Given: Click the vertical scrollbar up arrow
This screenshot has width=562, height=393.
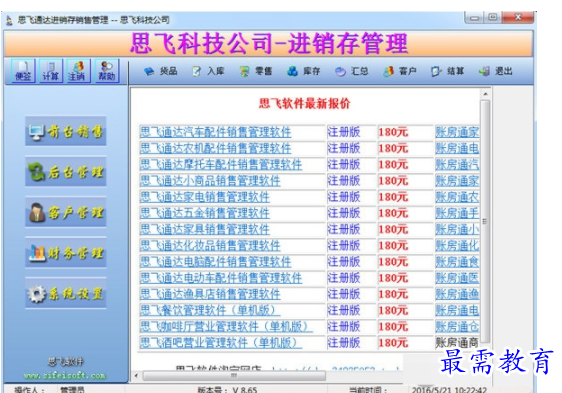Looking at the screenshot, I should pyautogui.click(x=485, y=94).
